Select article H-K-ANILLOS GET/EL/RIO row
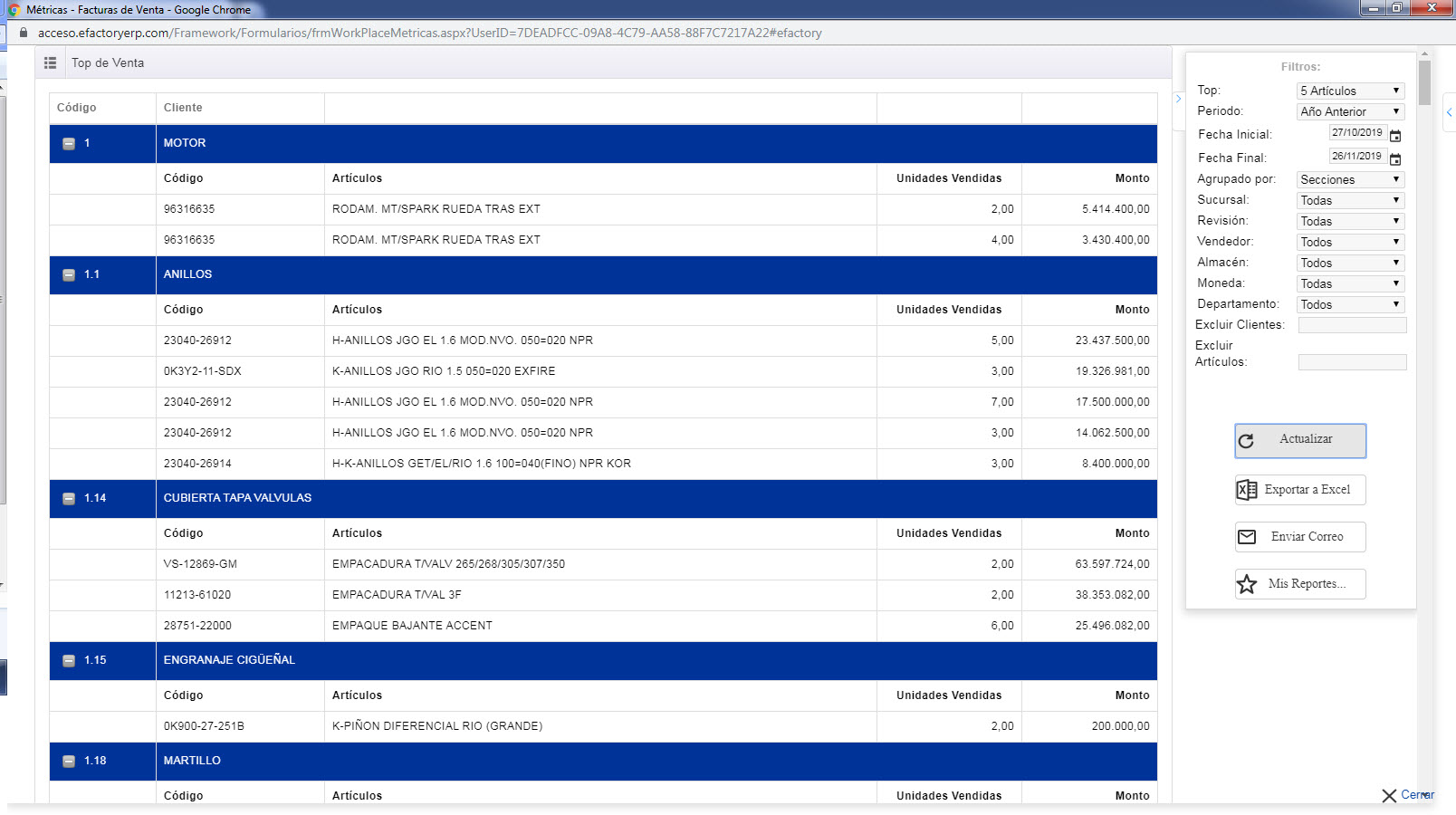Viewport: 1456px width, 815px height. click(x=603, y=464)
